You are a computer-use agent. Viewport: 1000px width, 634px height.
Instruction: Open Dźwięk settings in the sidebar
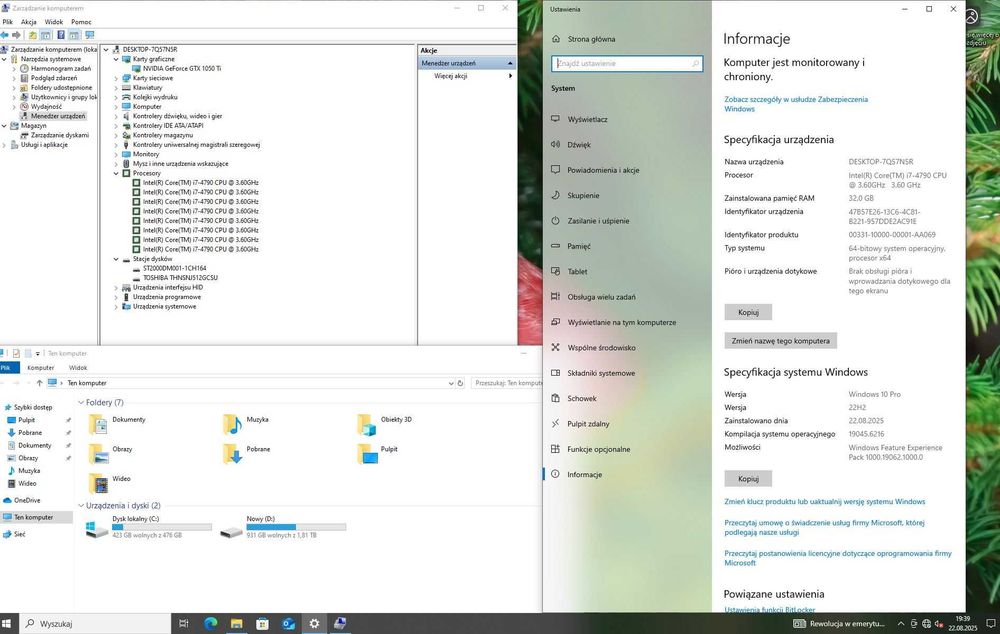point(579,145)
